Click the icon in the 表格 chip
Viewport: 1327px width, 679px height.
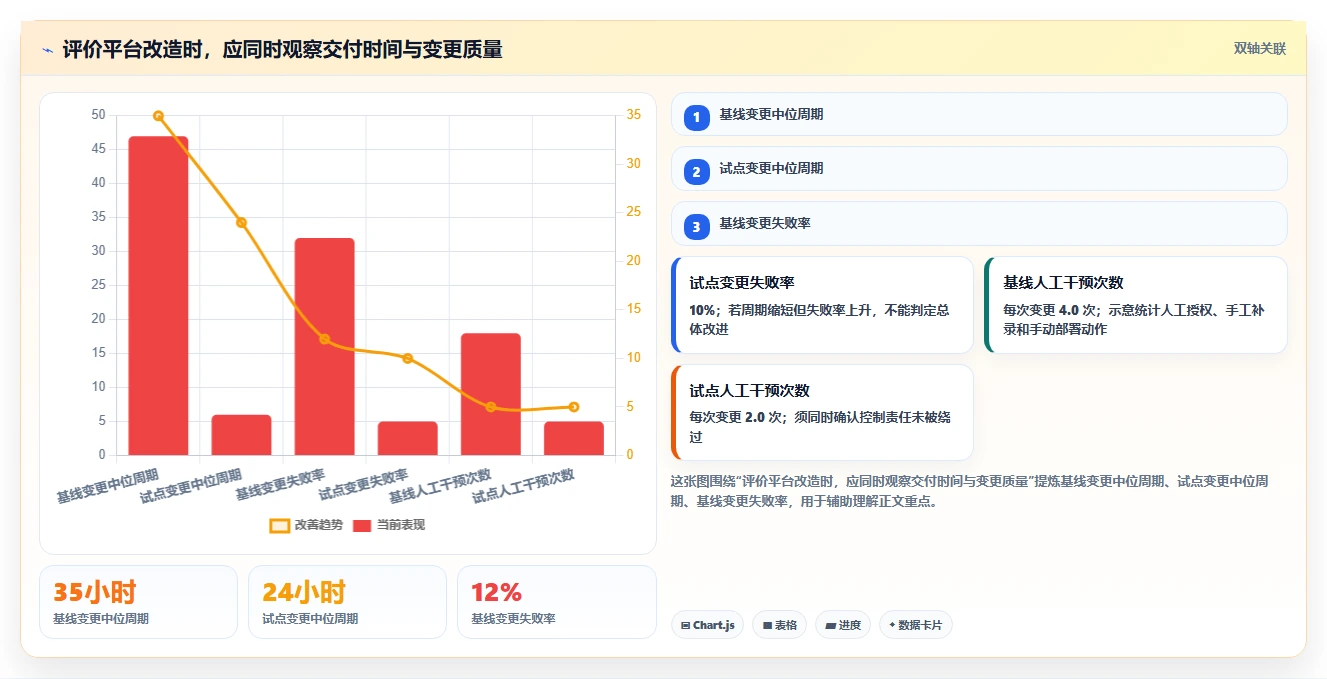(767, 625)
